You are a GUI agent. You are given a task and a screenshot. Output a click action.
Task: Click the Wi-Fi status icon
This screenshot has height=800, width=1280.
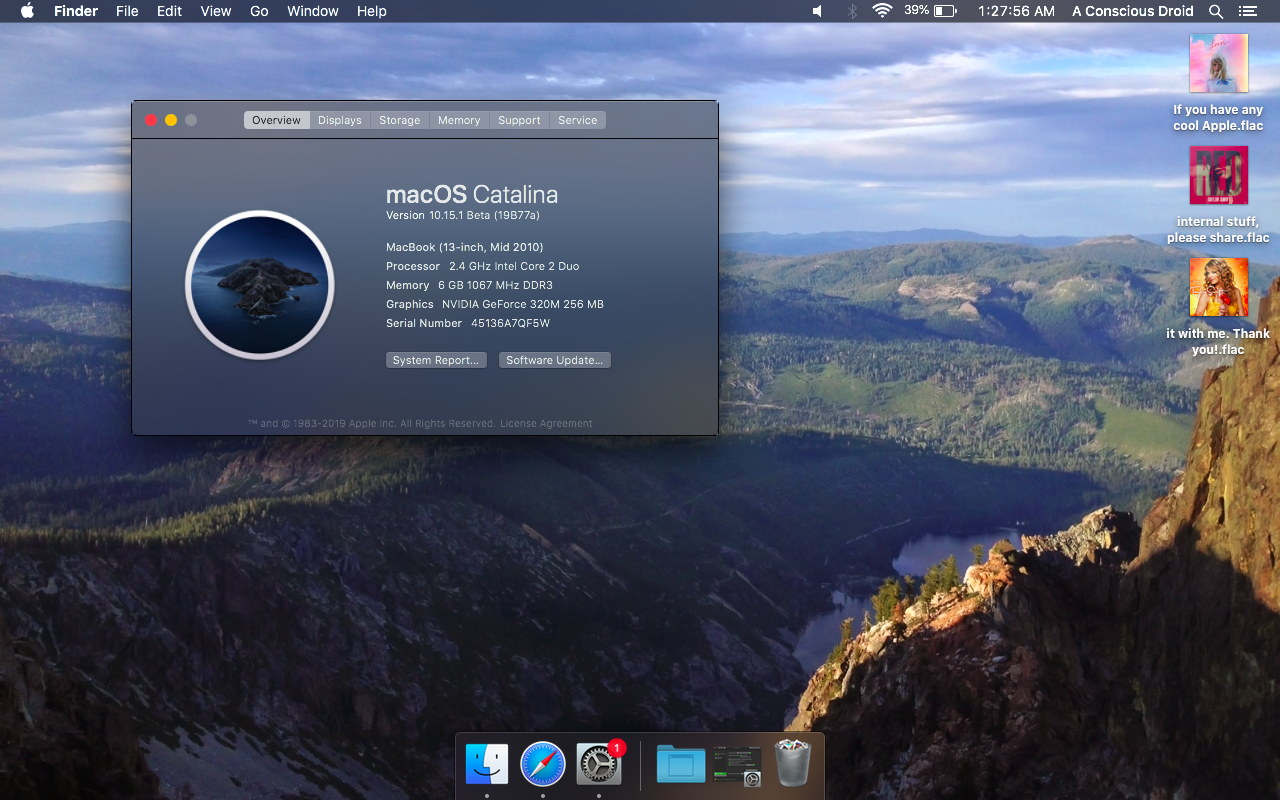[882, 11]
